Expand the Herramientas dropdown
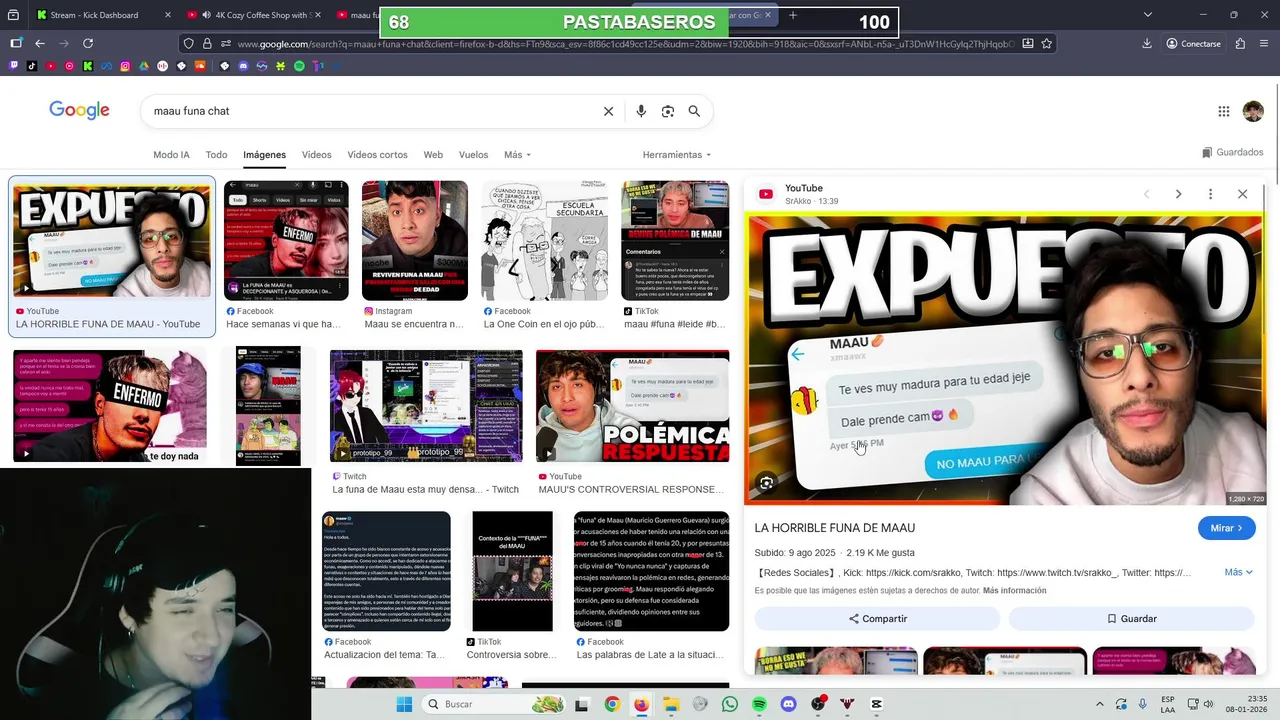Screen dimensions: 1280x720 point(677,155)
